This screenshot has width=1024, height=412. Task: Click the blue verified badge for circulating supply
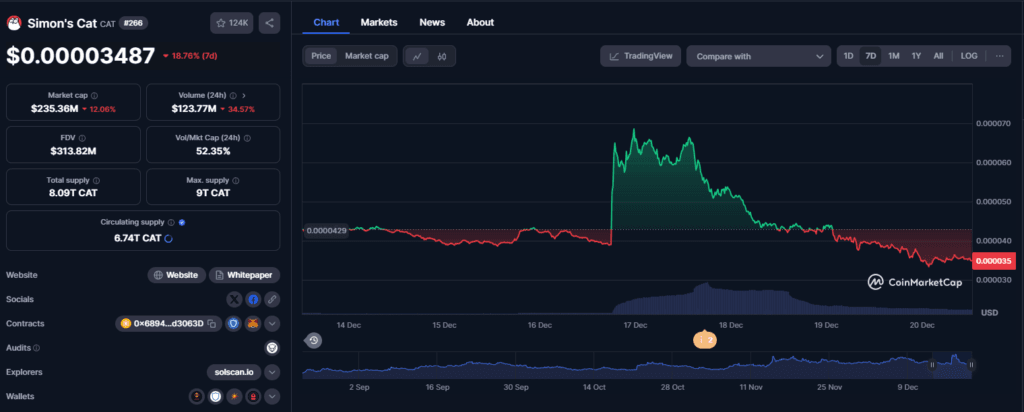(182, 222)
